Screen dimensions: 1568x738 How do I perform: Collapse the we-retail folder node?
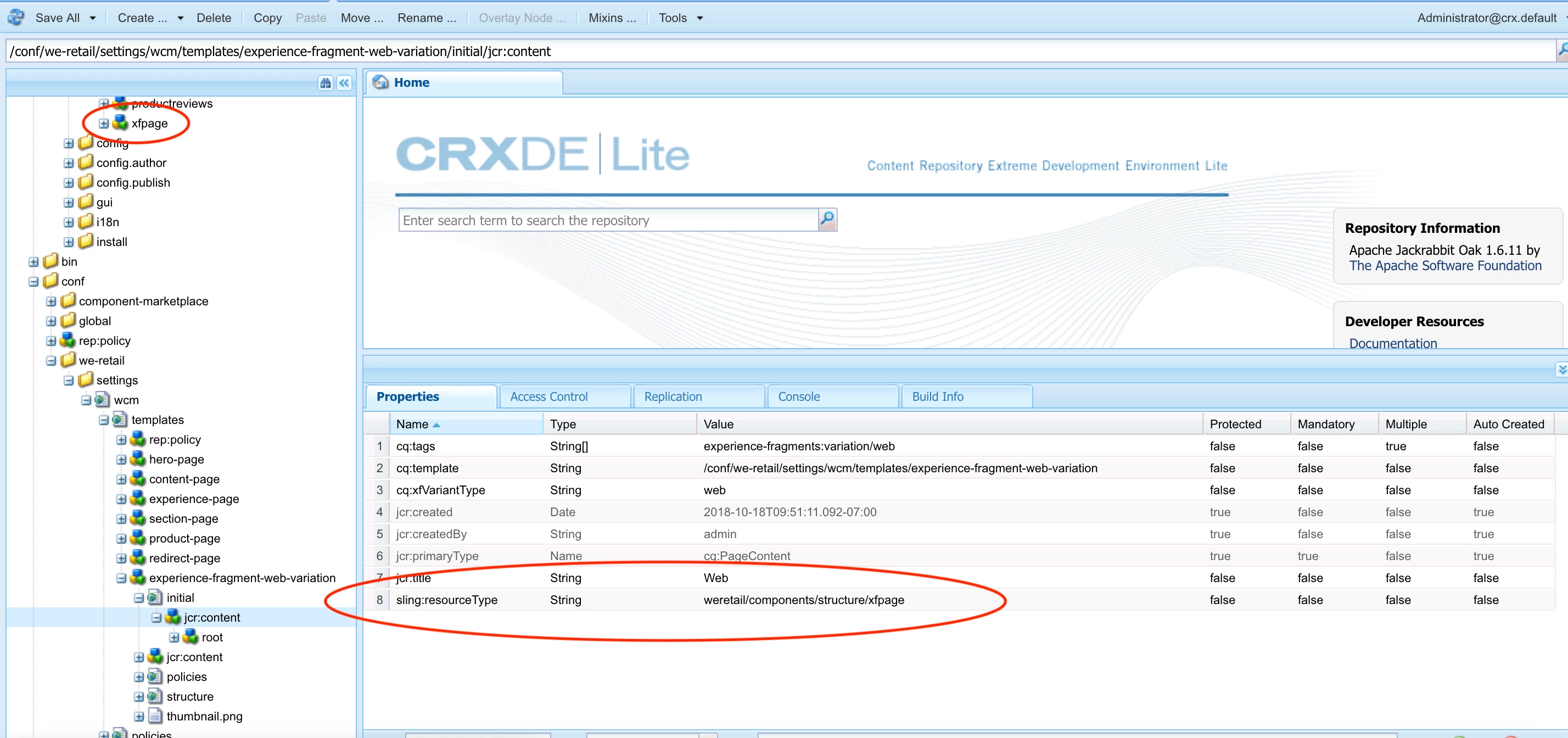click(x=51, y=361)
